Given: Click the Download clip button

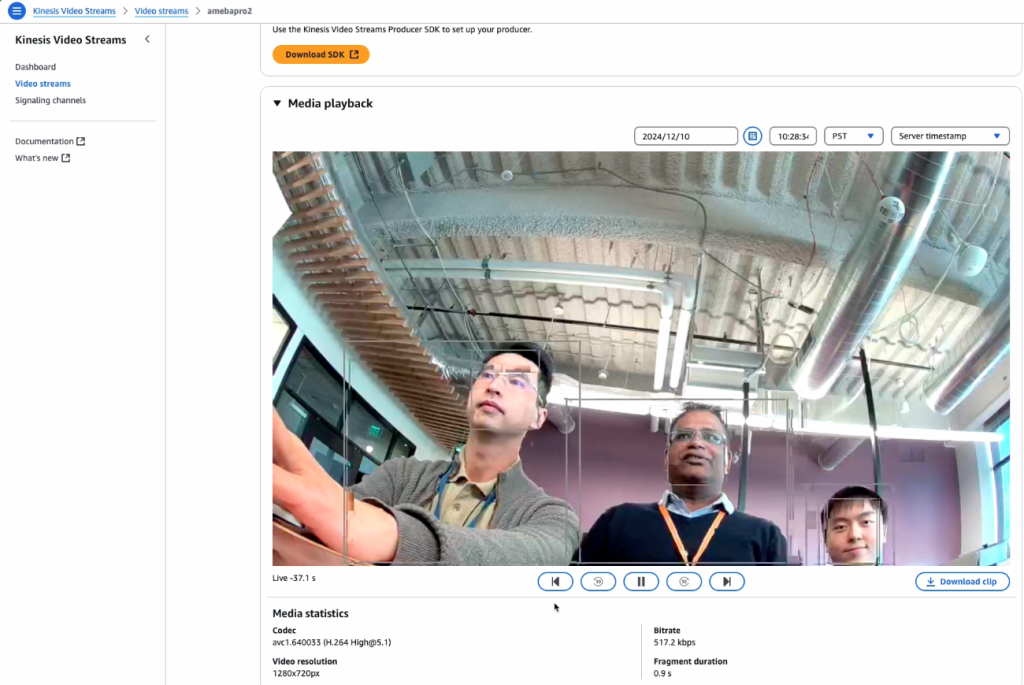Looking at the screenshot, I should 962,581.
